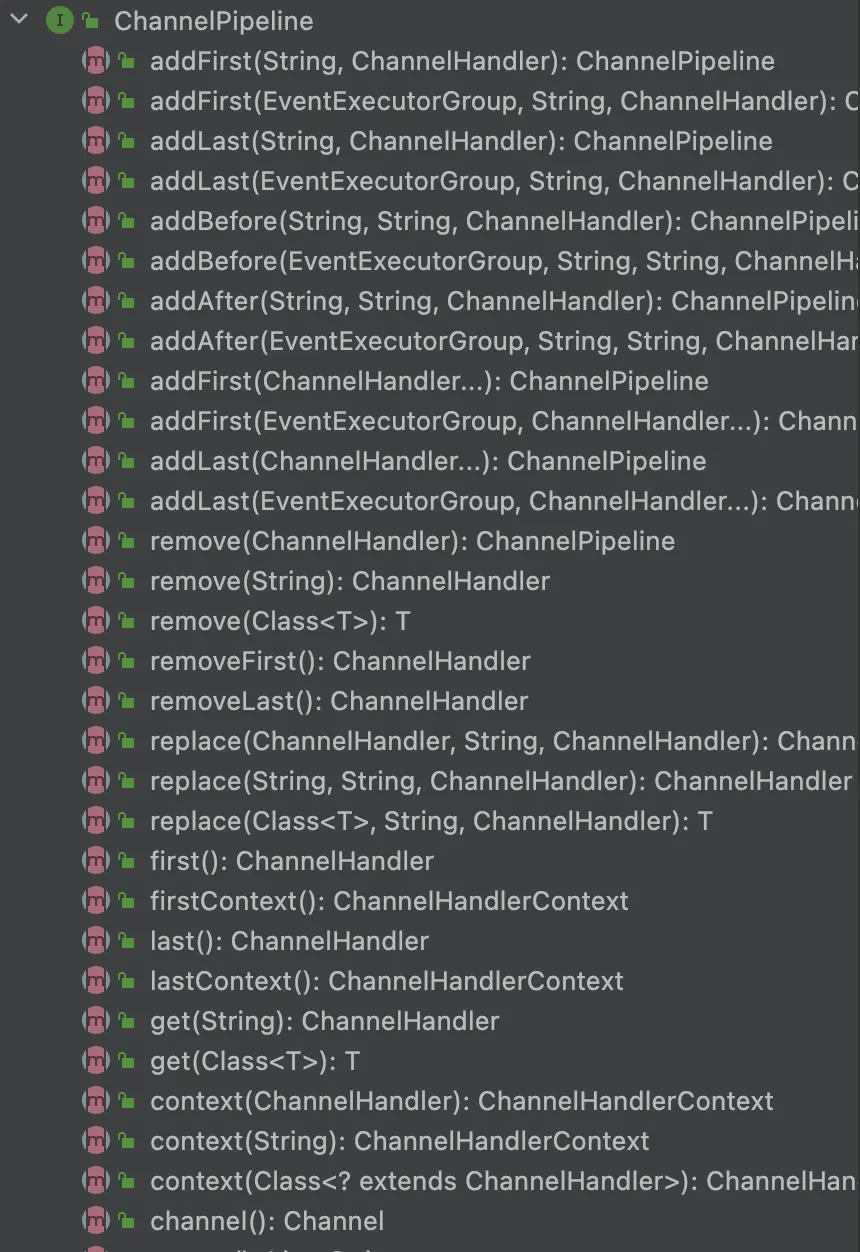The width and height of the screenshot is (860, 1252).
Task: Select remove(String): ChannelHandler method
Action: click(x=349, y=581)
